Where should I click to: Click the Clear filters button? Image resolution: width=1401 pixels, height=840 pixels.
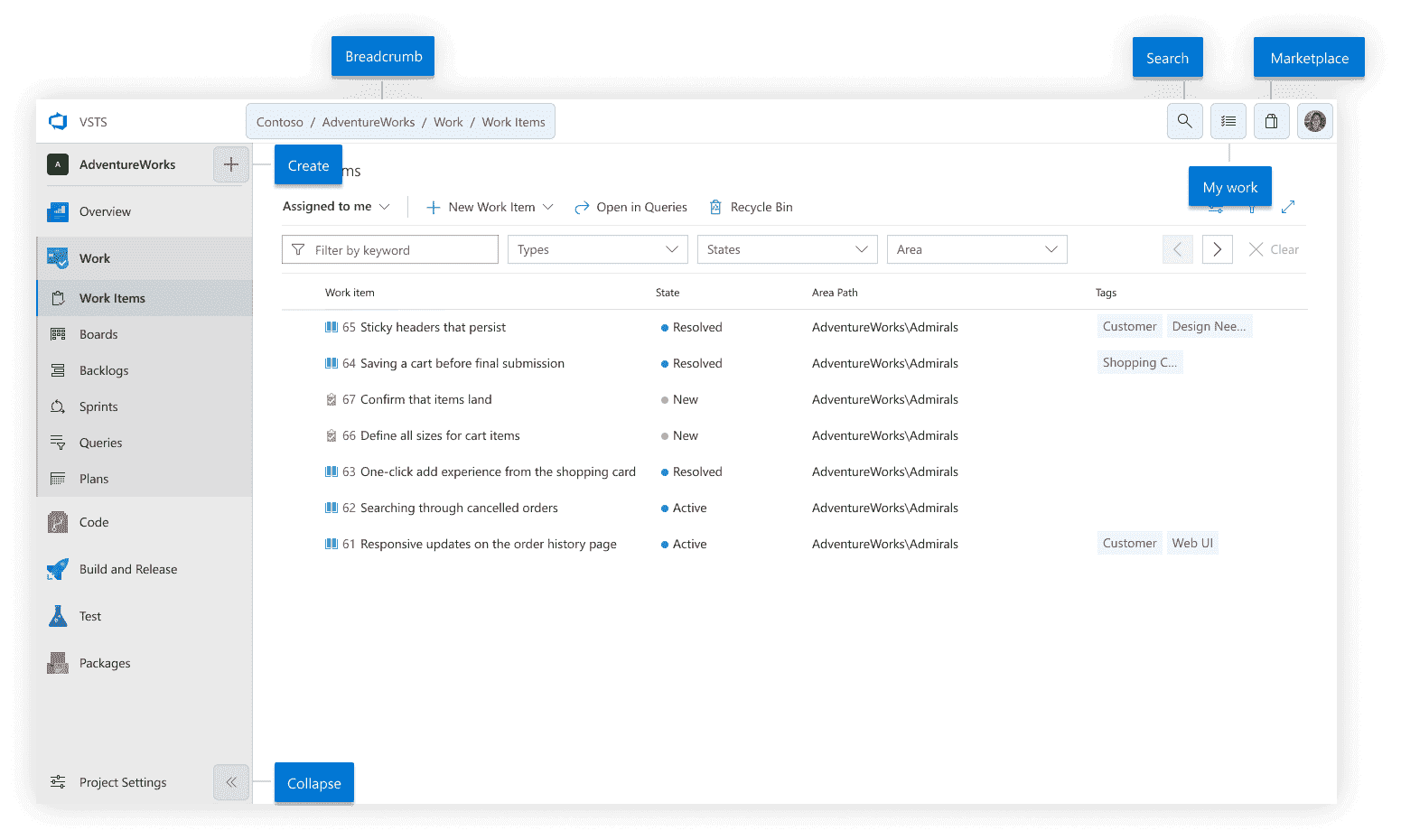coord(1274,249)
